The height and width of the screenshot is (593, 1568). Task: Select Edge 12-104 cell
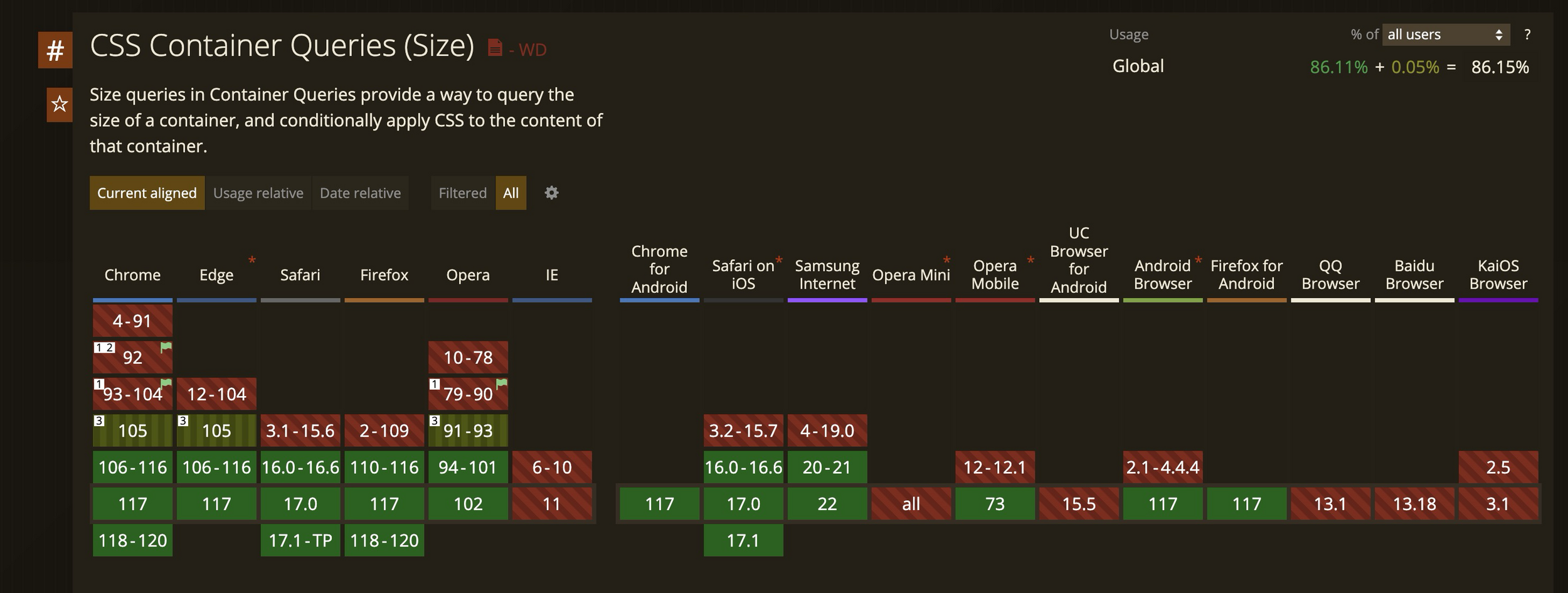click(x=216, y=394)
